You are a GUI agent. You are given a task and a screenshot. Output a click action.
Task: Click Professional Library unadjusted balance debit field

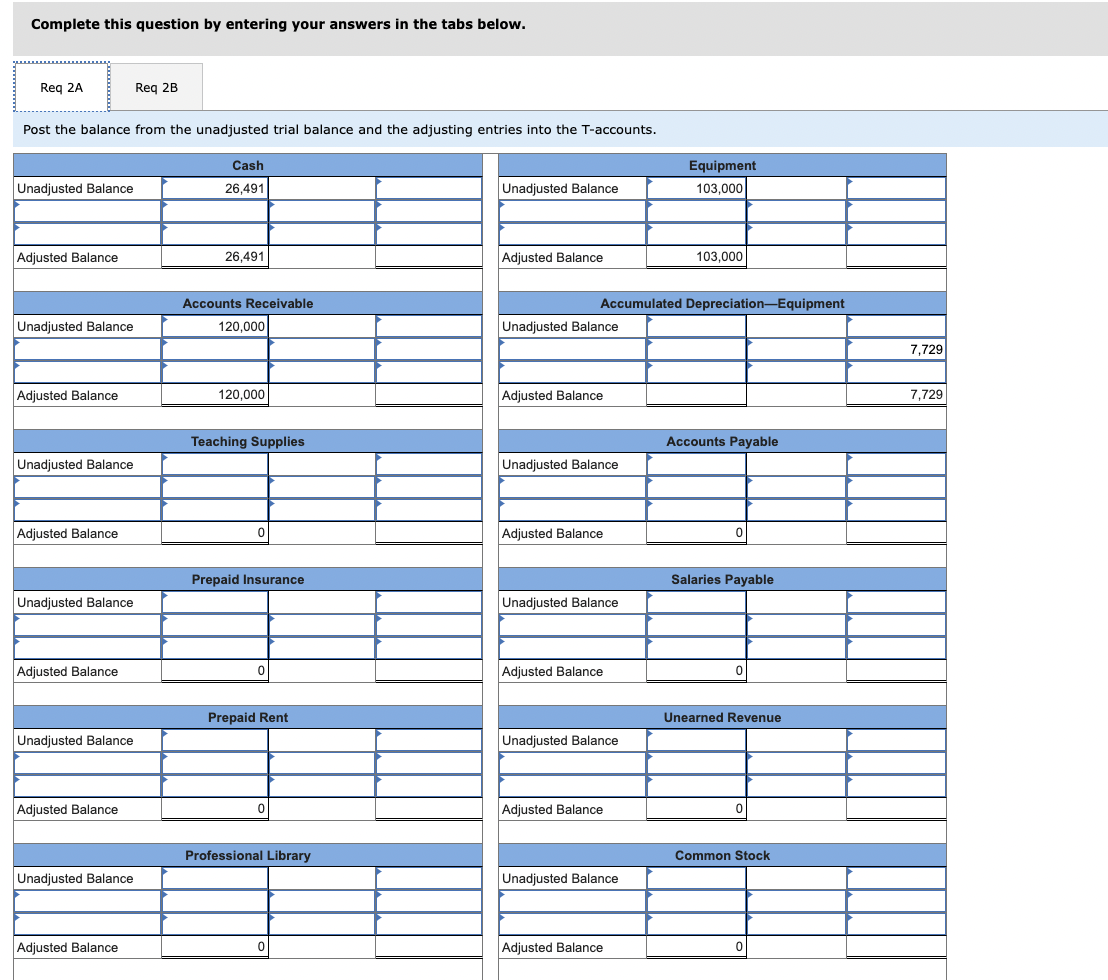tap(215, 878)
